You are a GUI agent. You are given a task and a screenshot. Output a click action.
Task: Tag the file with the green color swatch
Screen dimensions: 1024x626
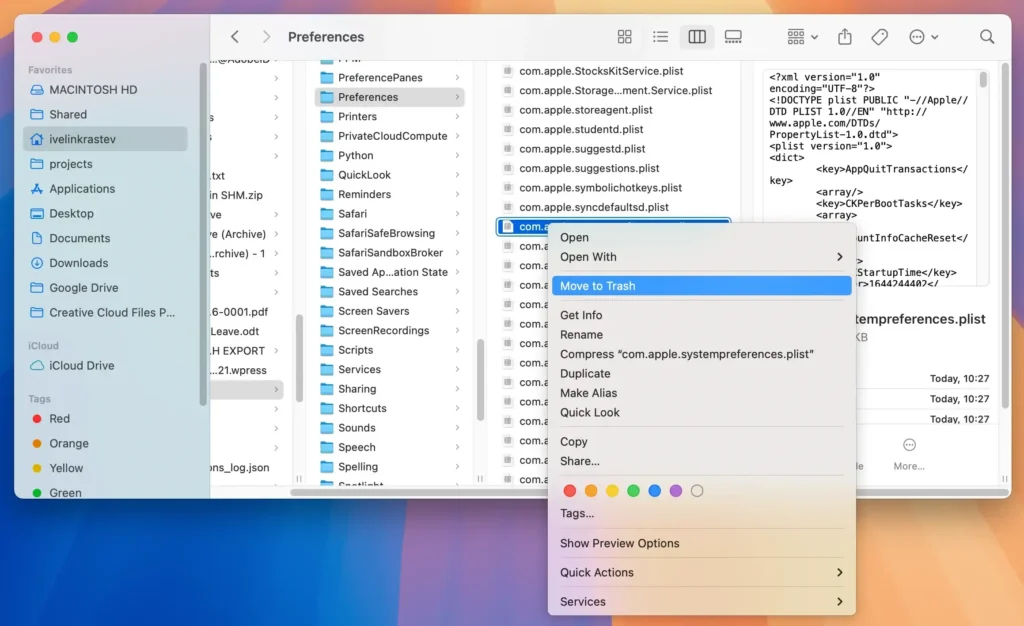(634, 491)
